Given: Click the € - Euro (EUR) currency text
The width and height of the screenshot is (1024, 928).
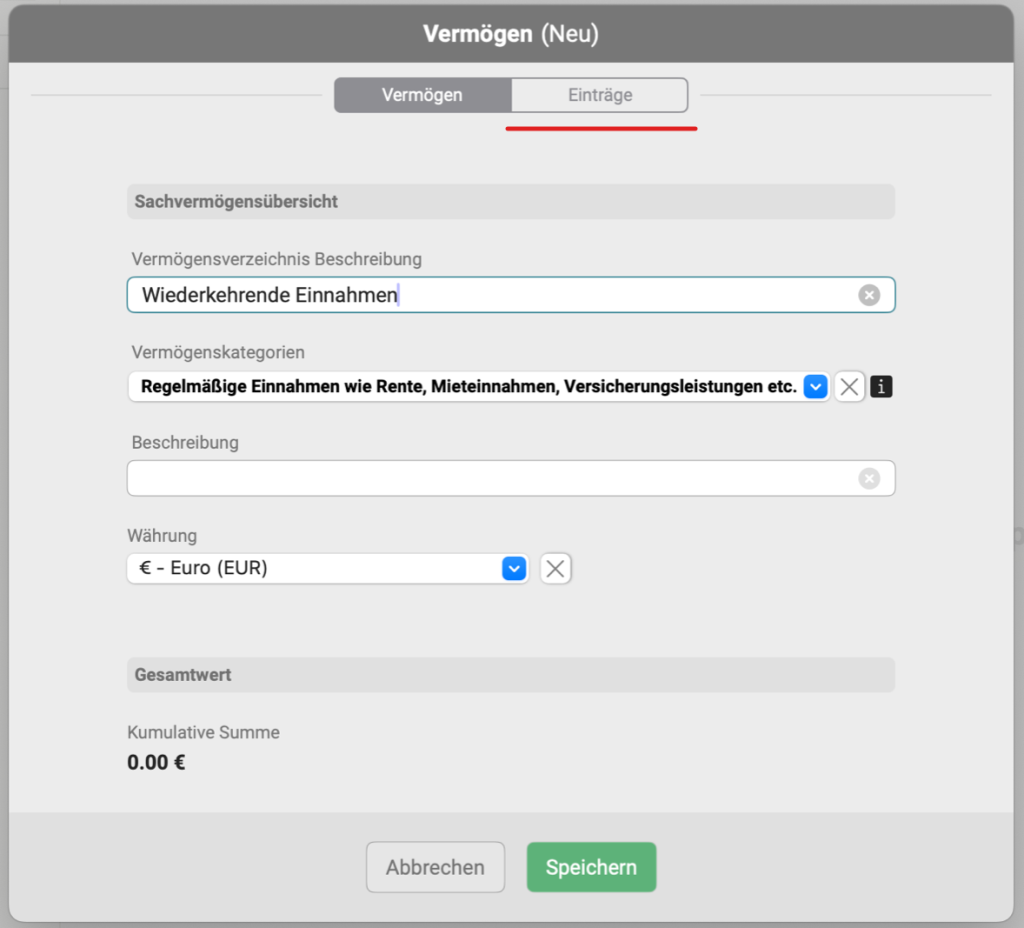Looking at the screenshot, I should click(x=204, y=569).
